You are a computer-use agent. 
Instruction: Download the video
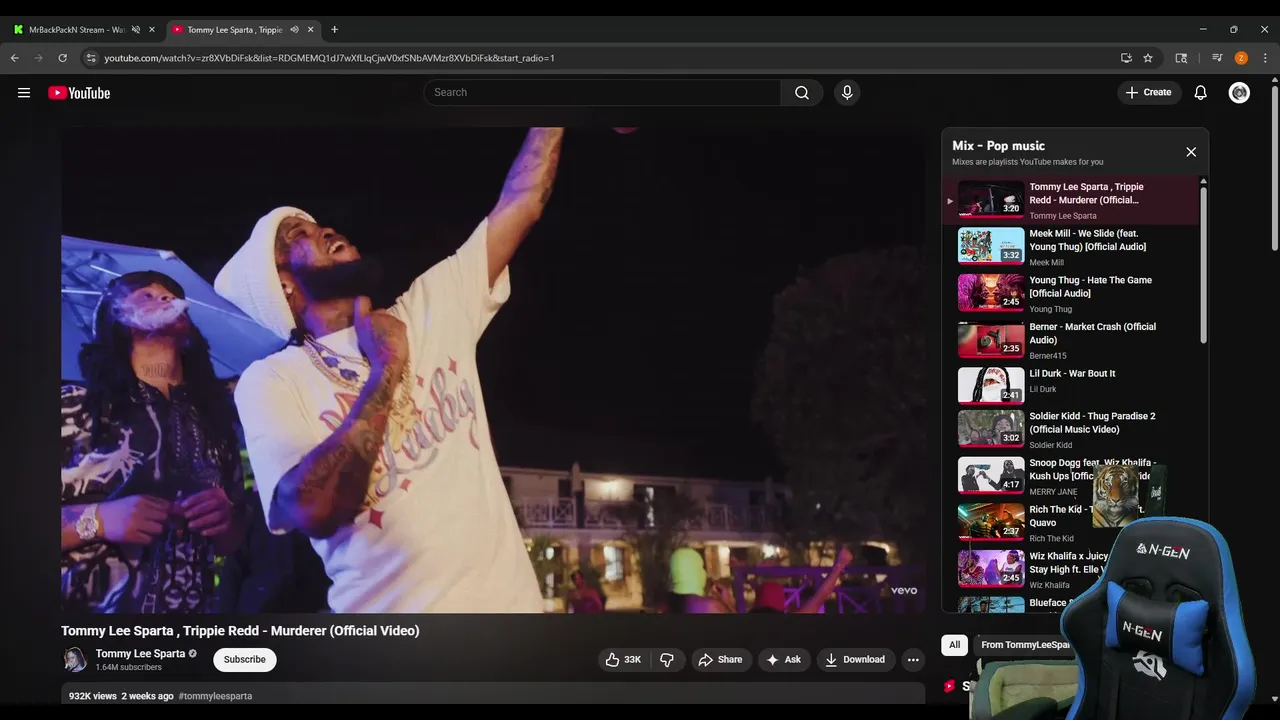[x=855, y=660]
